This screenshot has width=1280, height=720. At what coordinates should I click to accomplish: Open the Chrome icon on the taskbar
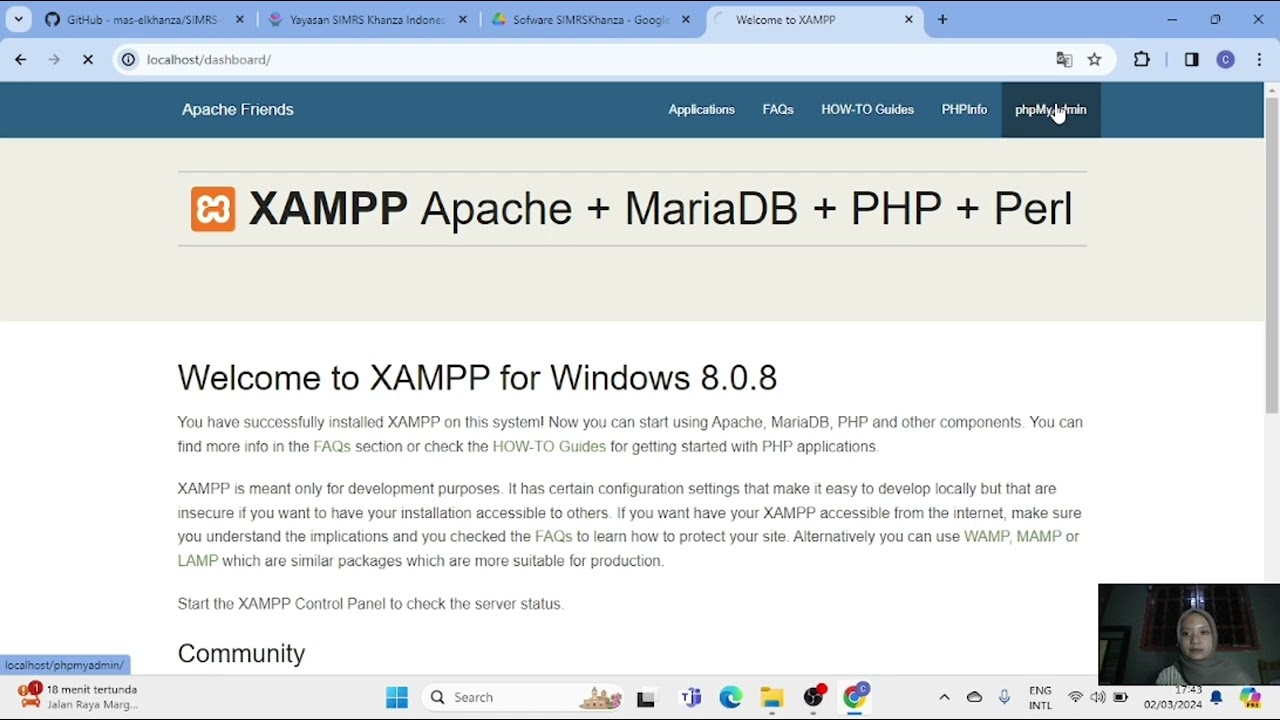click(855, 697)
